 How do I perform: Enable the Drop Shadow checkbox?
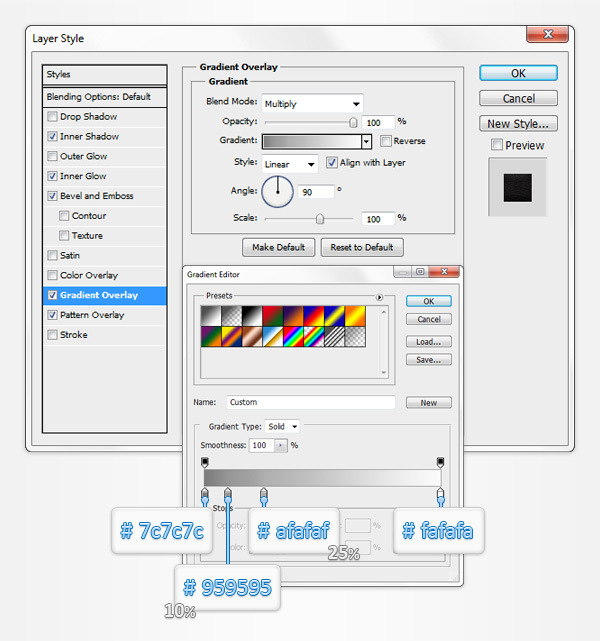pyautogui.click(x=52, y=117)
